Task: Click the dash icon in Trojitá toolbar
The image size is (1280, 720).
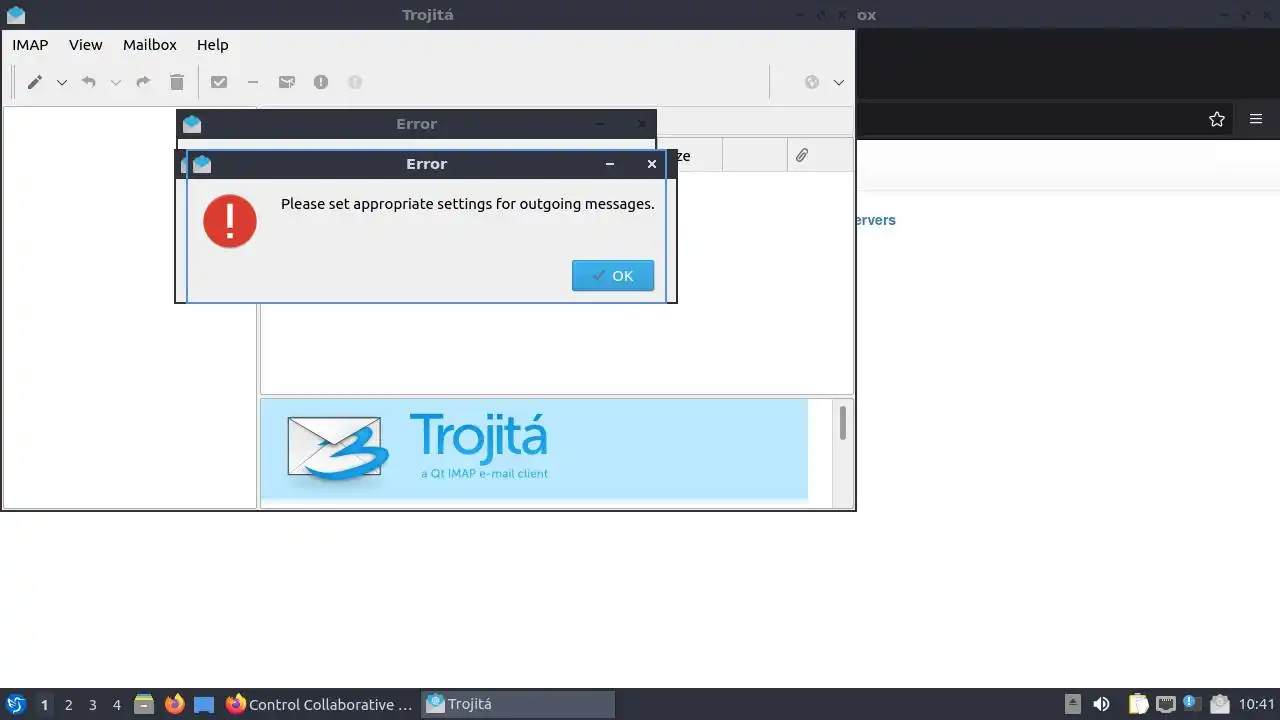Action: [253, 82]
